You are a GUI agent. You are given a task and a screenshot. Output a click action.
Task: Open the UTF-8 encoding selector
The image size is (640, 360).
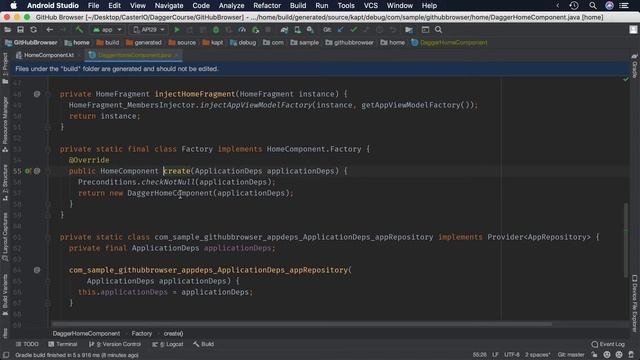511,355
